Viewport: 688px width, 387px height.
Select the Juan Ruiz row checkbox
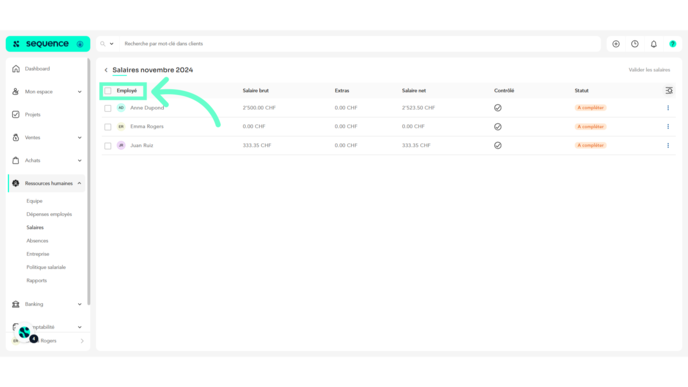108,146
